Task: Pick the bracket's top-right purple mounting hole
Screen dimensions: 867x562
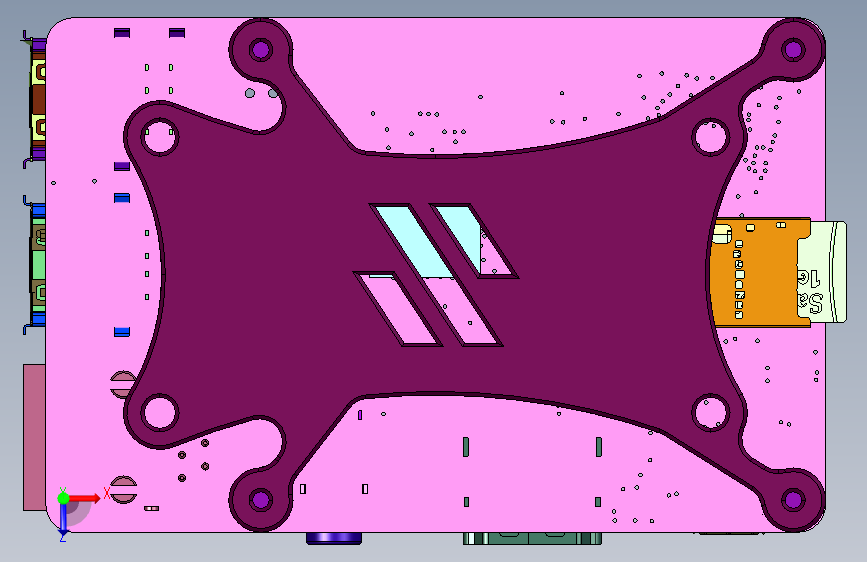Action: pos(793,50)
